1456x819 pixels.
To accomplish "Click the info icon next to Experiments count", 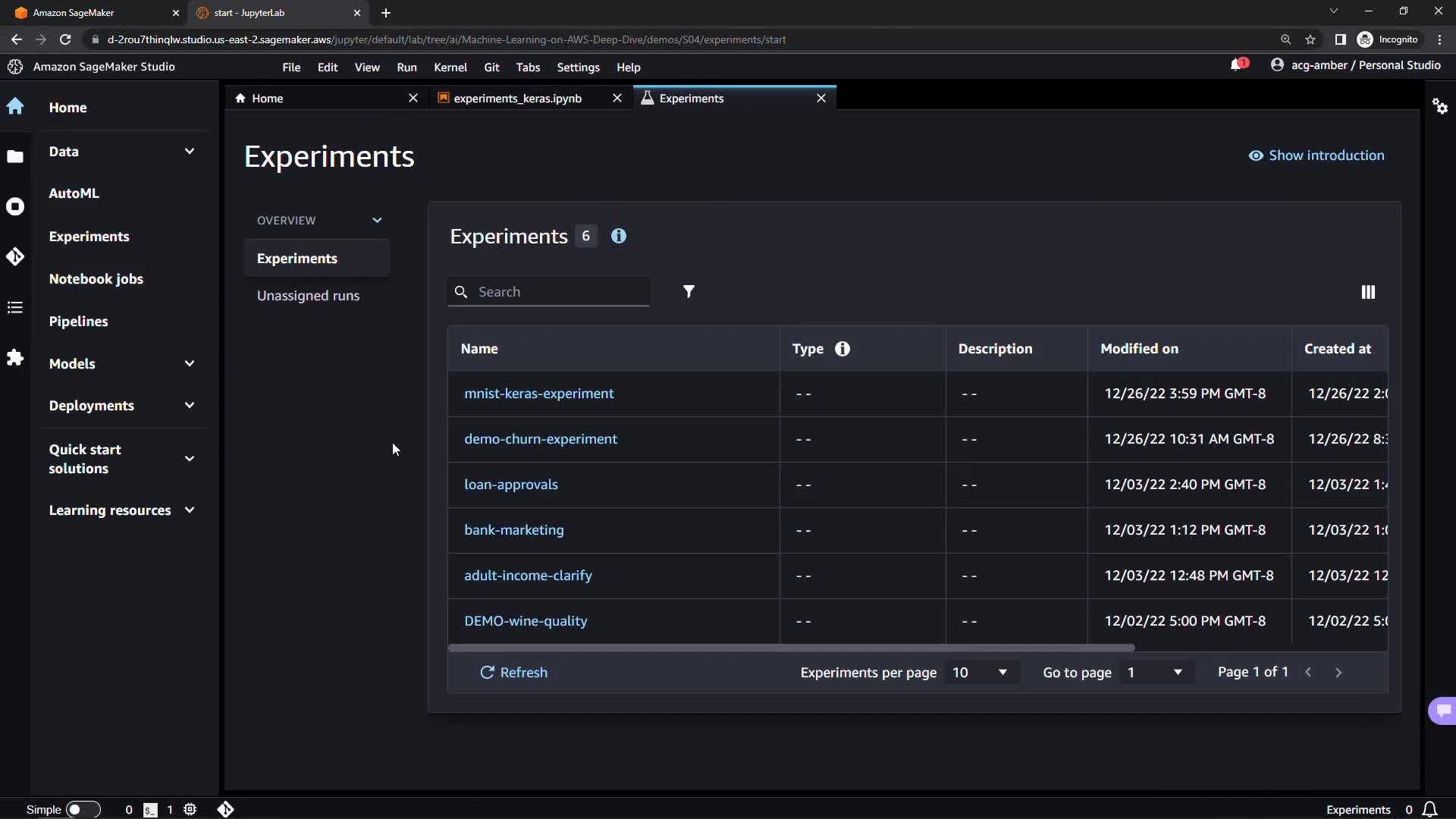I will coord(619,236).
